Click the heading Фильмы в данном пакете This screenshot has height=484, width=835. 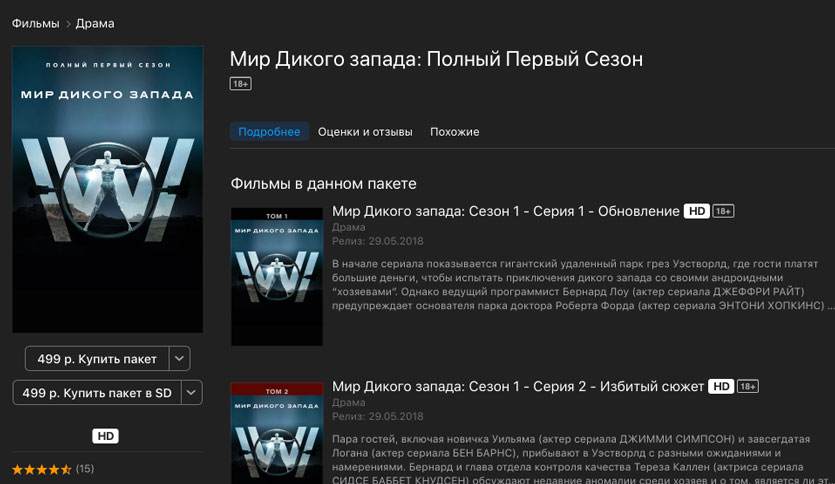[x=323, y=184]
